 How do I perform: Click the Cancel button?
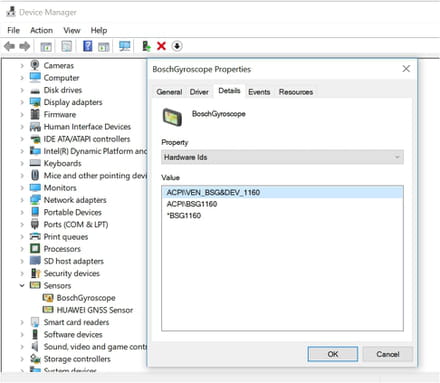coord(388,354)
